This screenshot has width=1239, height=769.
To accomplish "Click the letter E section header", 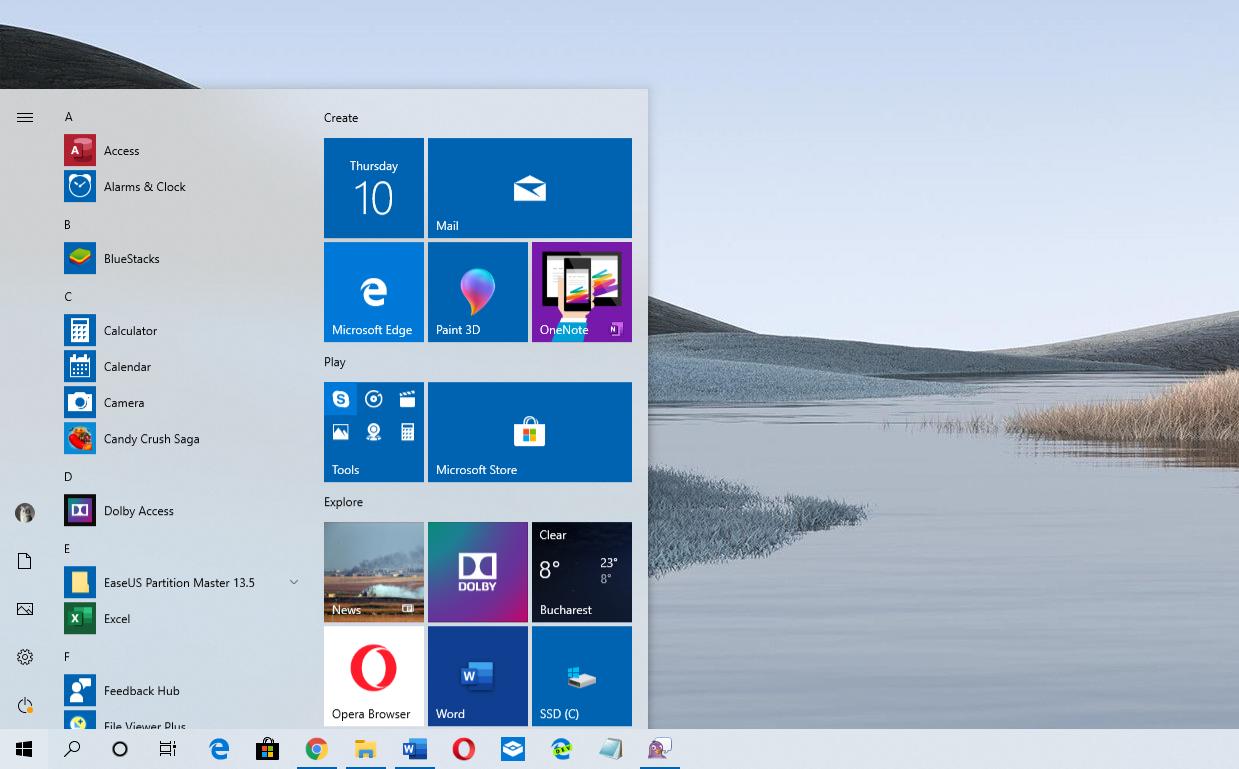I will [x=68, y=549].
